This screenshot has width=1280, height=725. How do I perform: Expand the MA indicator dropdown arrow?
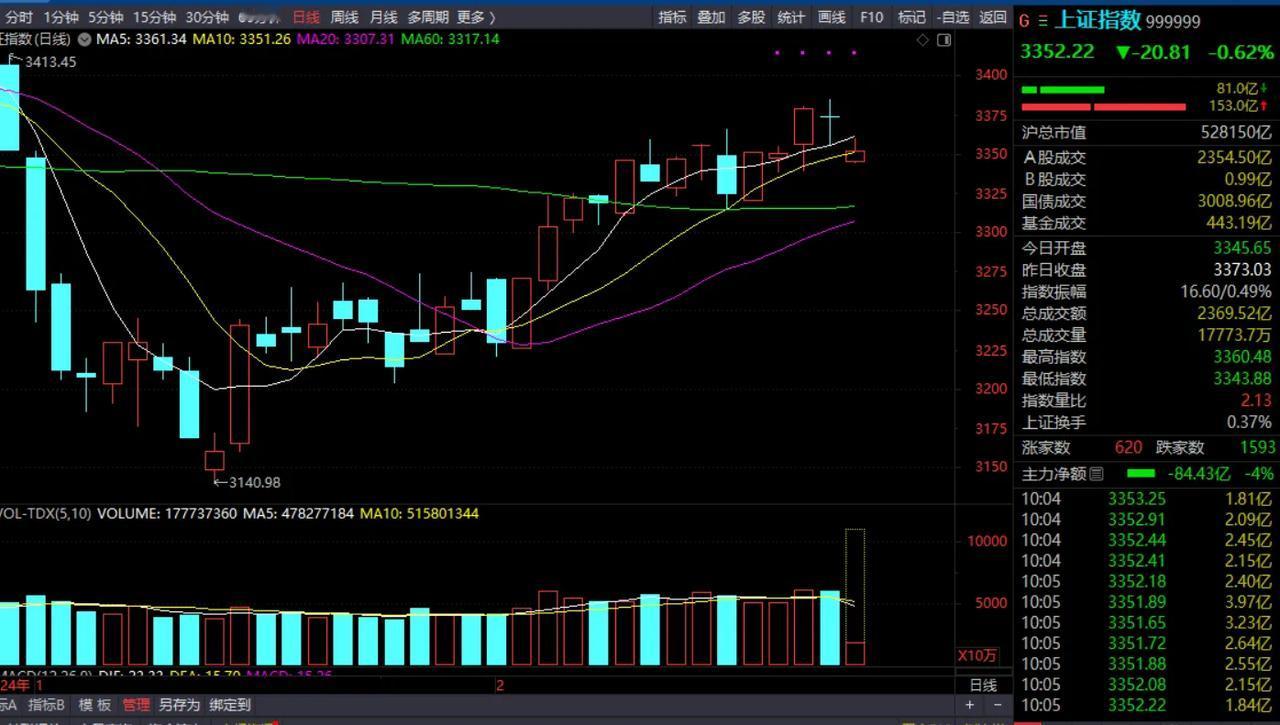[x=84, y=39]
